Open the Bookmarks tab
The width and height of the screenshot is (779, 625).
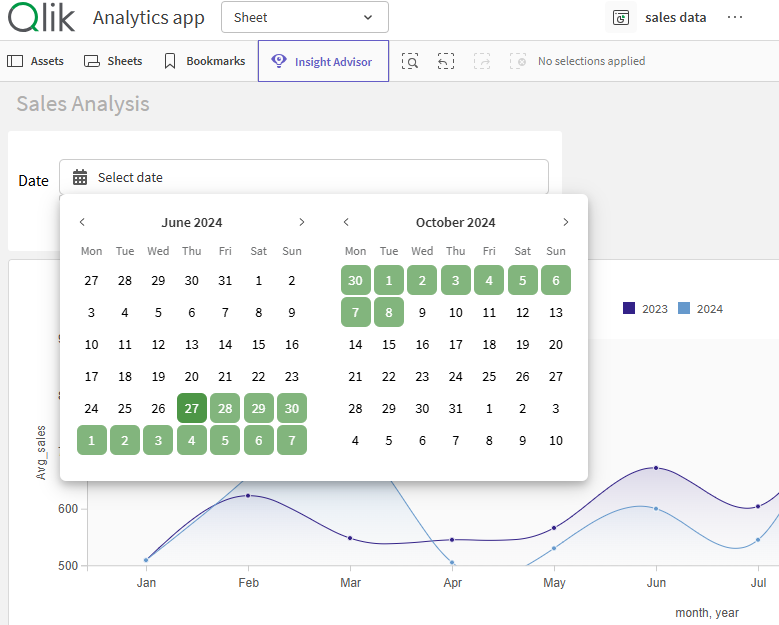click(x=204, y=61)
